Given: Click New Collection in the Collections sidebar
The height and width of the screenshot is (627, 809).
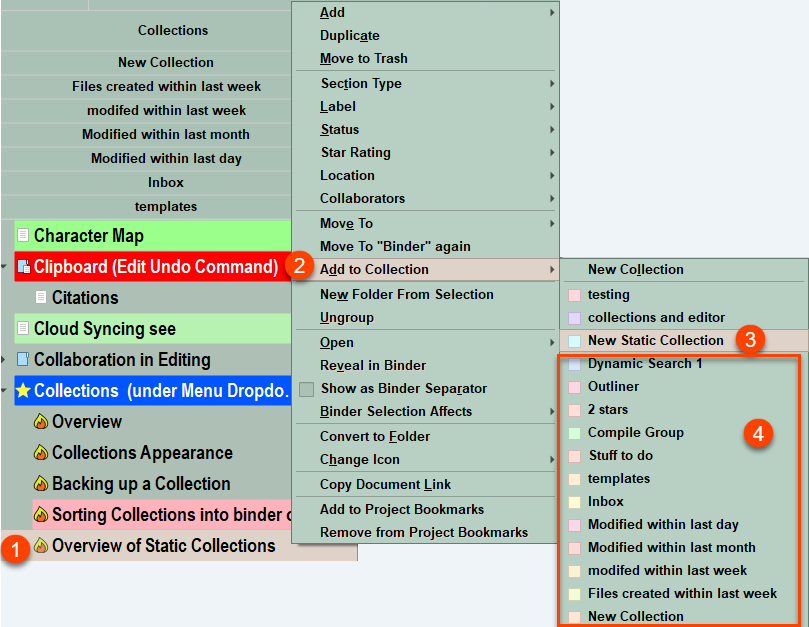Looking at the screenshot, I should pos(165,62).
